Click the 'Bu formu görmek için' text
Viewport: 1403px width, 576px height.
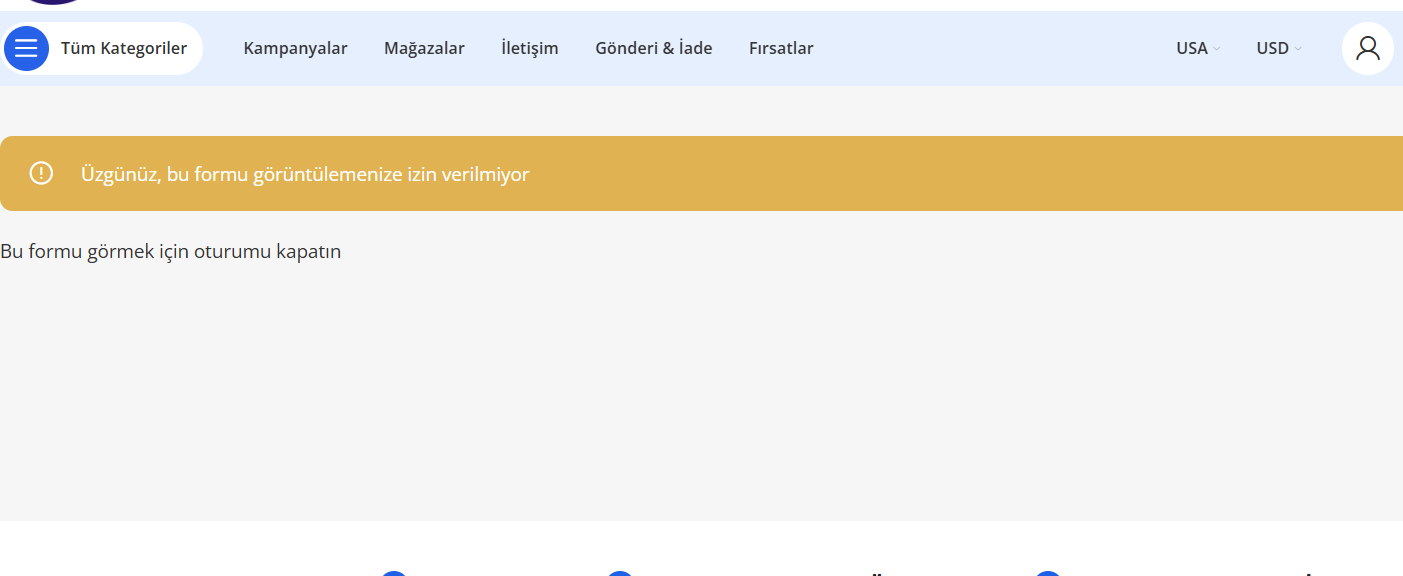tap(171, 251)
